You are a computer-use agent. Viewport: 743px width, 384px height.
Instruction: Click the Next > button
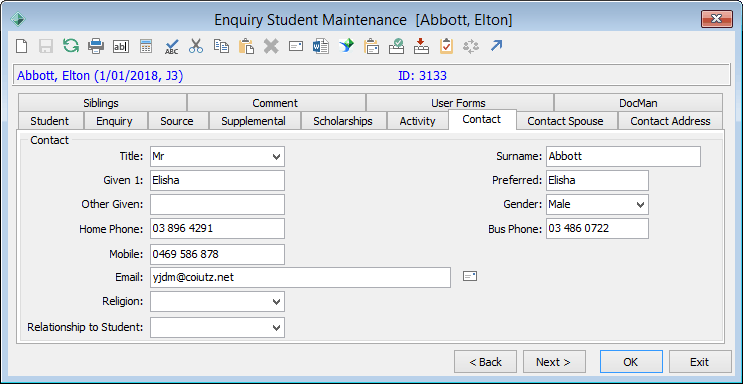pos(554,362)
